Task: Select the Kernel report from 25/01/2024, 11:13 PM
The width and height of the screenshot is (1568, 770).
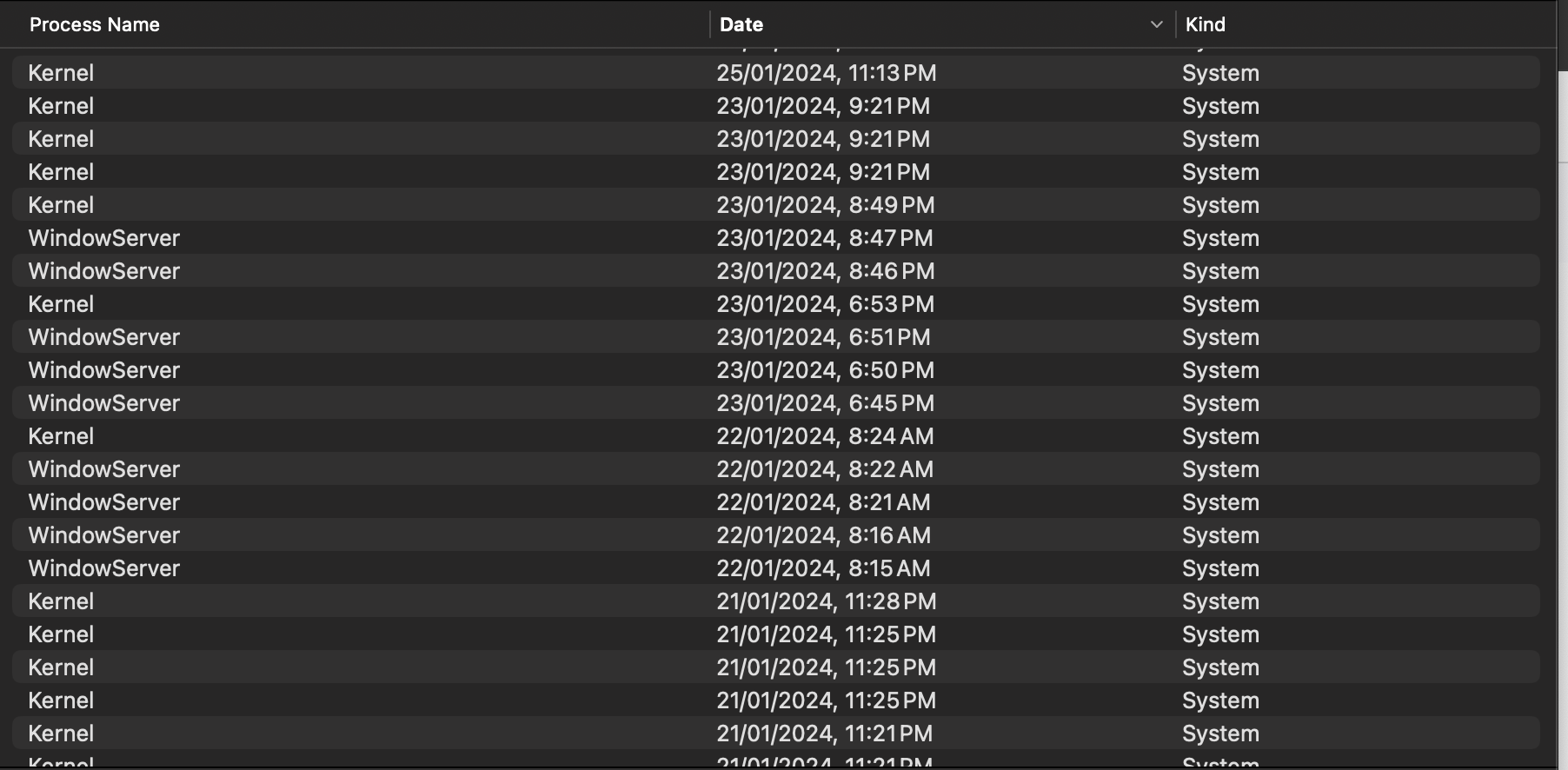Action: click(x=776, y=73)
